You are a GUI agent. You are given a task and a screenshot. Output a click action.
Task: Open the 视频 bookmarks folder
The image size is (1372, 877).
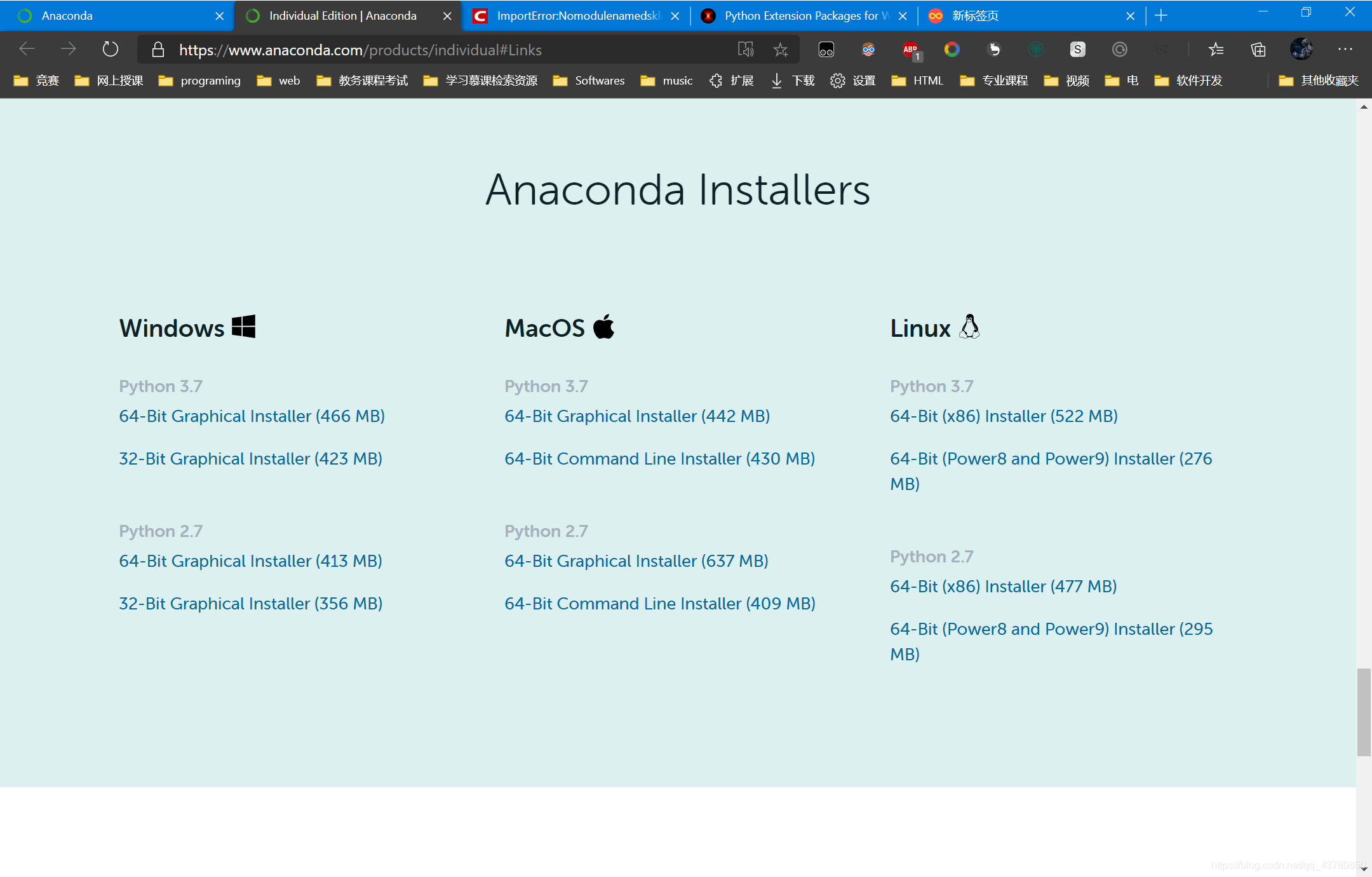coord(1066,81)
